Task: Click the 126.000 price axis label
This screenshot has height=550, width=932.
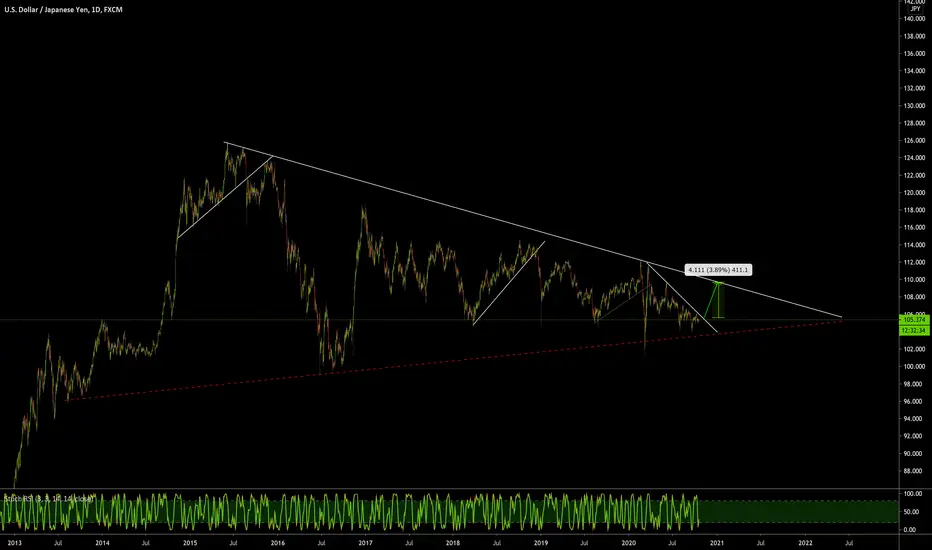Action: (x=914, y=141)
